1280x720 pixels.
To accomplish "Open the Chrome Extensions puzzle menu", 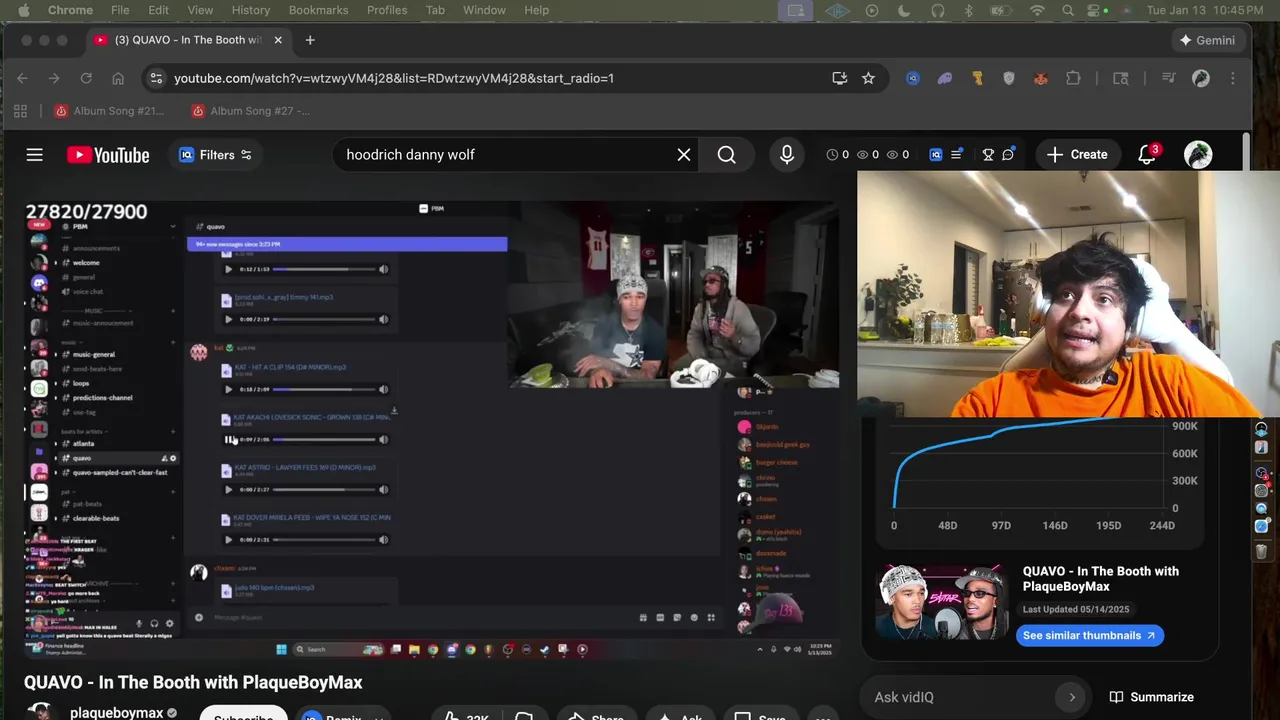I will 1073,78.
